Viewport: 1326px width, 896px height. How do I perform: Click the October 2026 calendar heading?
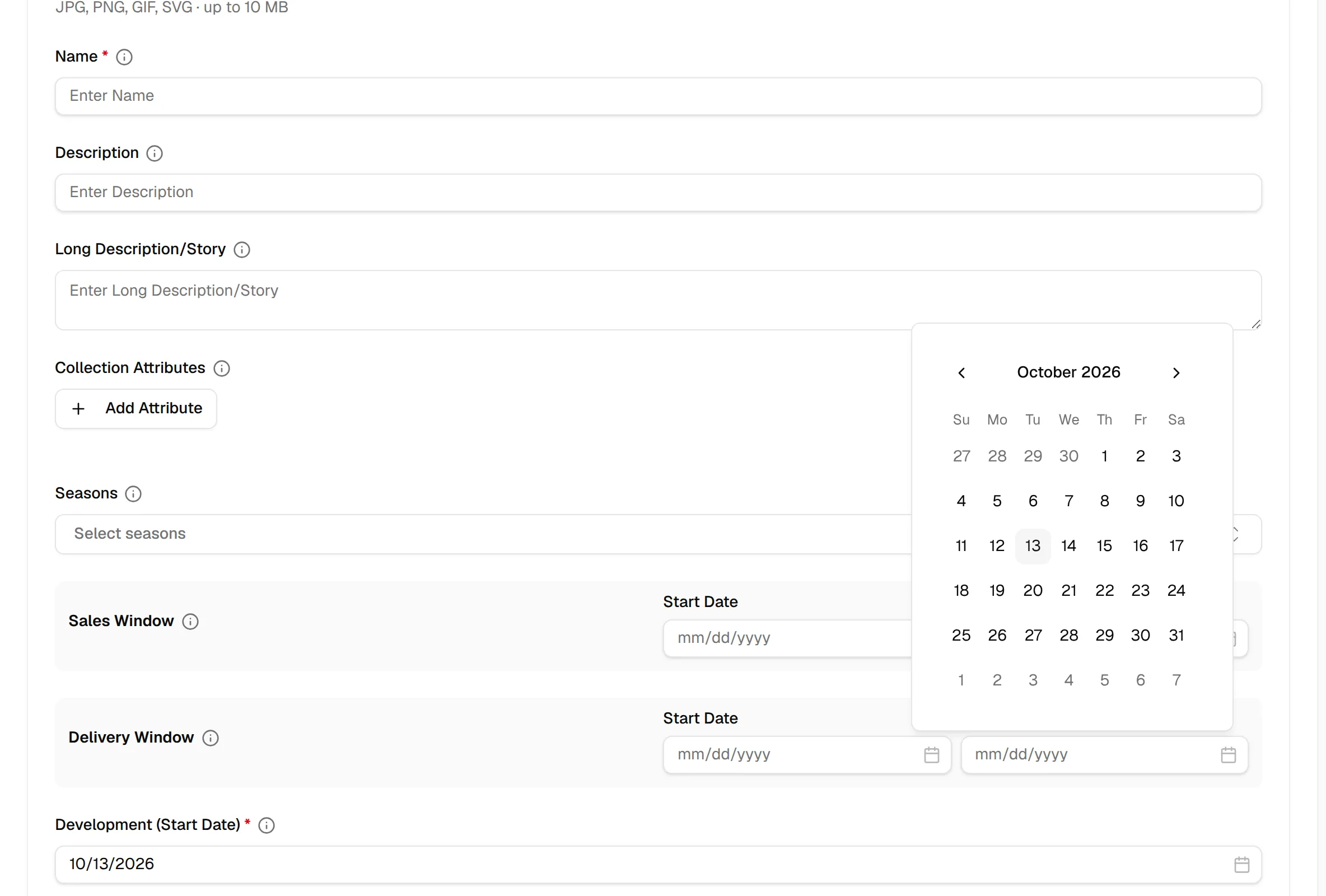[1068, 372]
